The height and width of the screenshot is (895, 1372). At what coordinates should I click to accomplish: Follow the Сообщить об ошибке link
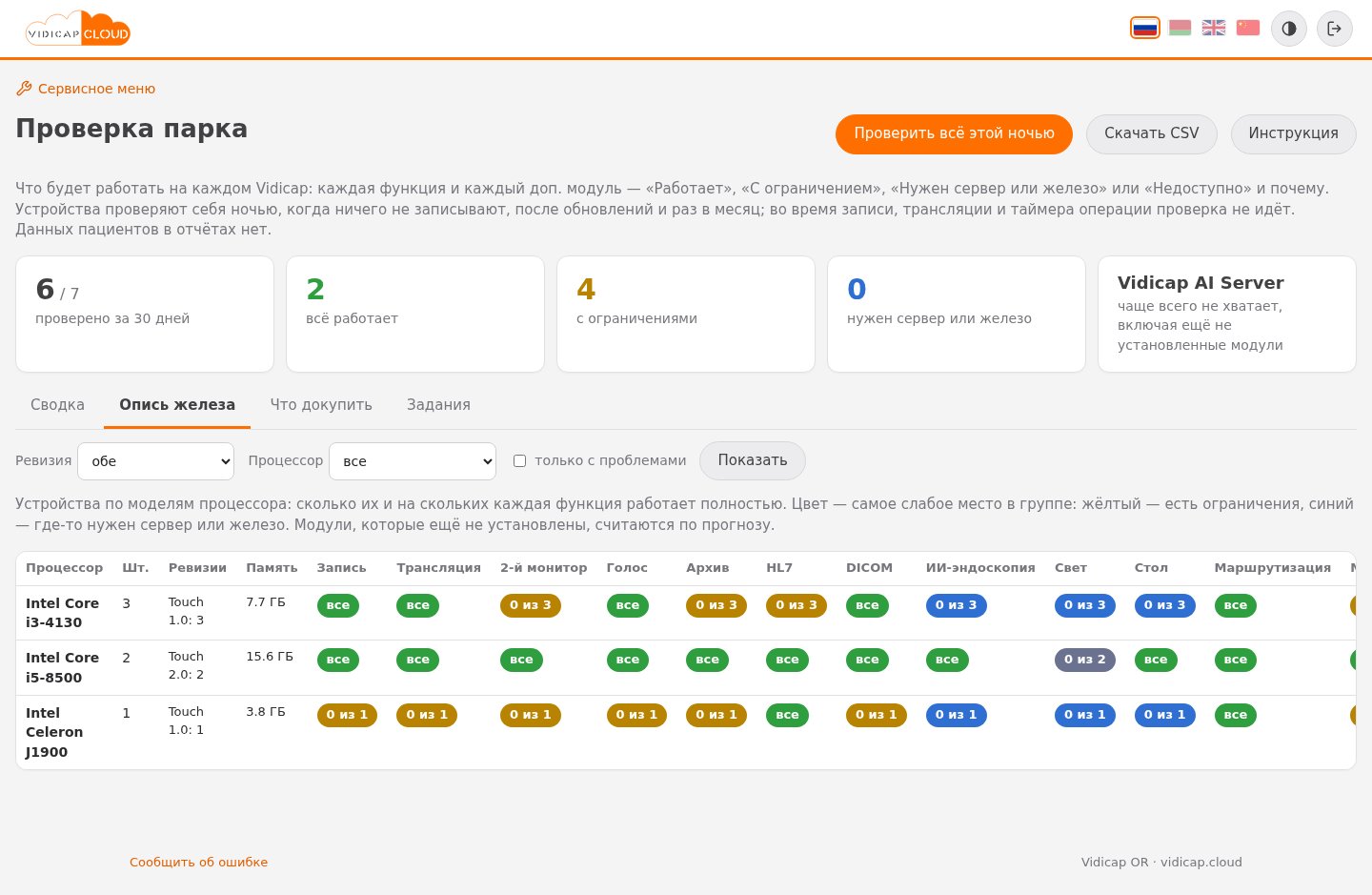pos(198,863)
